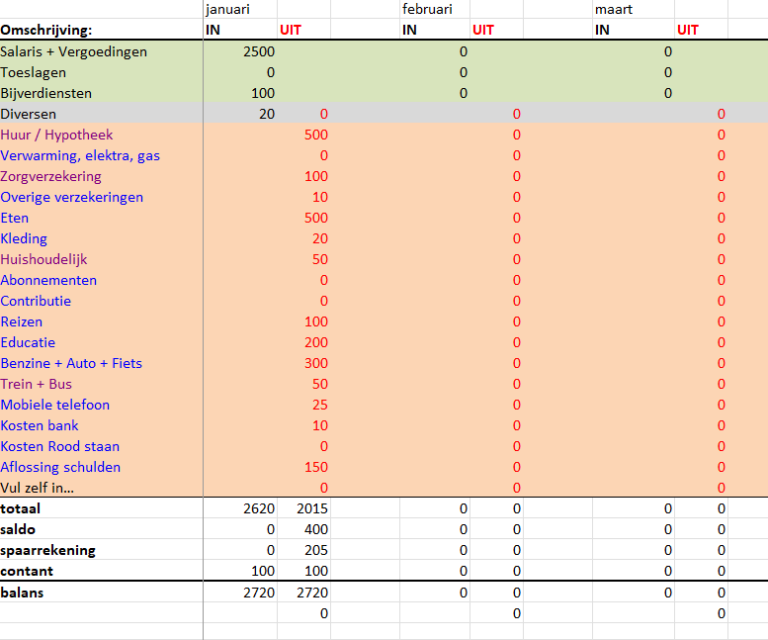Select the Benzine 300 expense cell
The image size is (768, 640).
[x=316, y=363]
